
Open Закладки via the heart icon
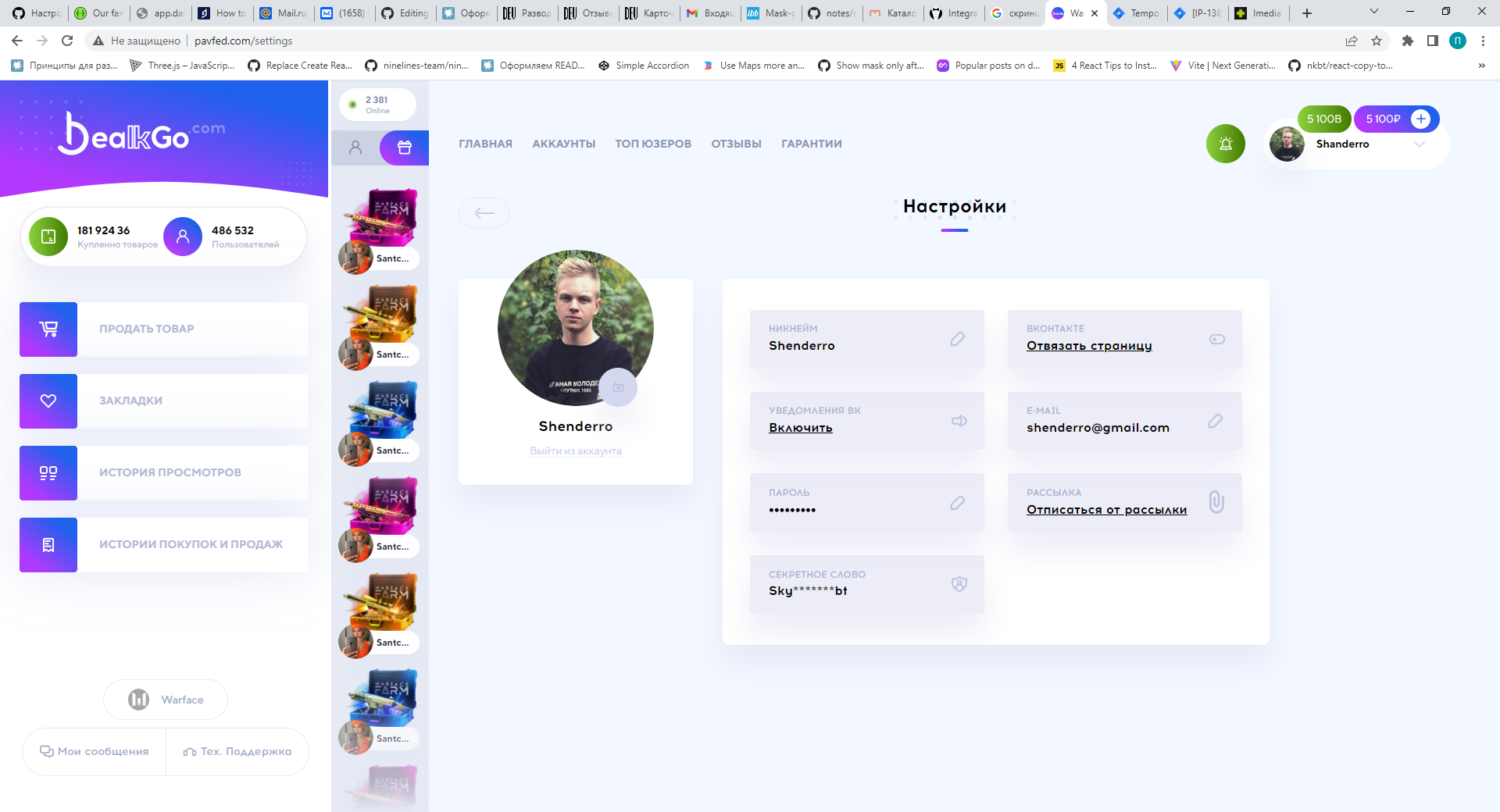coord(48,401)
